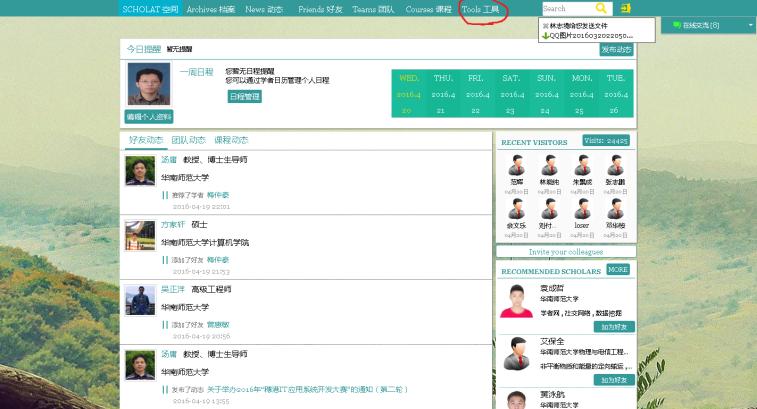The height and width of the screenshot is (409, 757).
Task: Click the 发布动态 button
Action: pos(616,49)
